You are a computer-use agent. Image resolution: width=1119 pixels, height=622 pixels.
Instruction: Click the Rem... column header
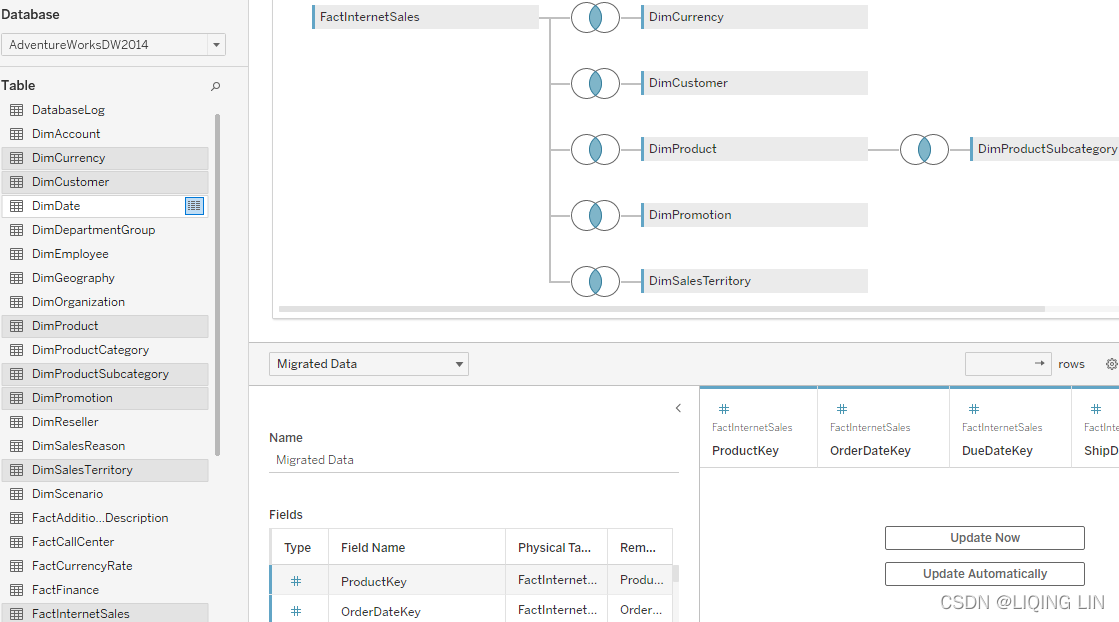point(639,548)
